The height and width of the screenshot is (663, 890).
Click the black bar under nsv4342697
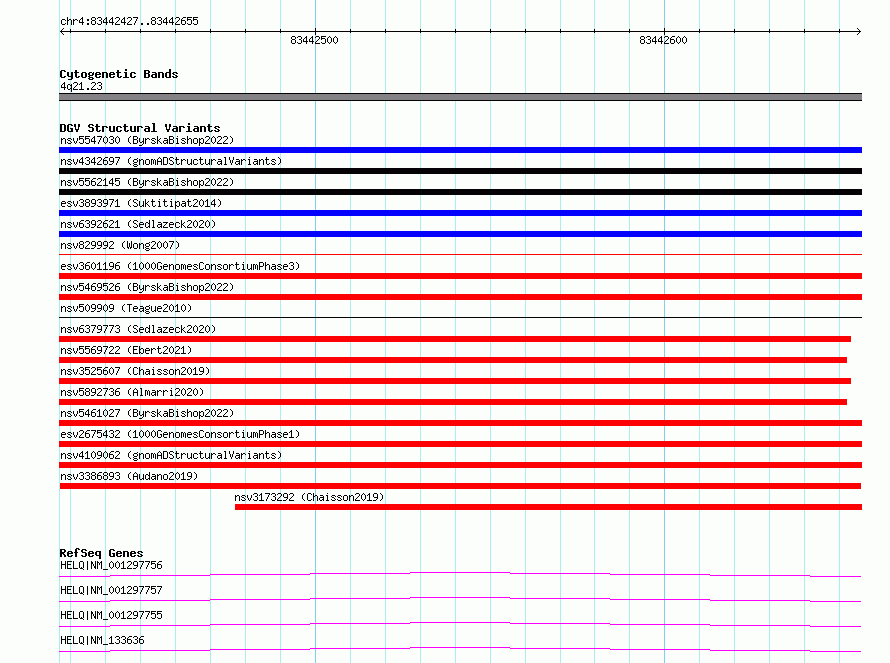coord(460,171)
